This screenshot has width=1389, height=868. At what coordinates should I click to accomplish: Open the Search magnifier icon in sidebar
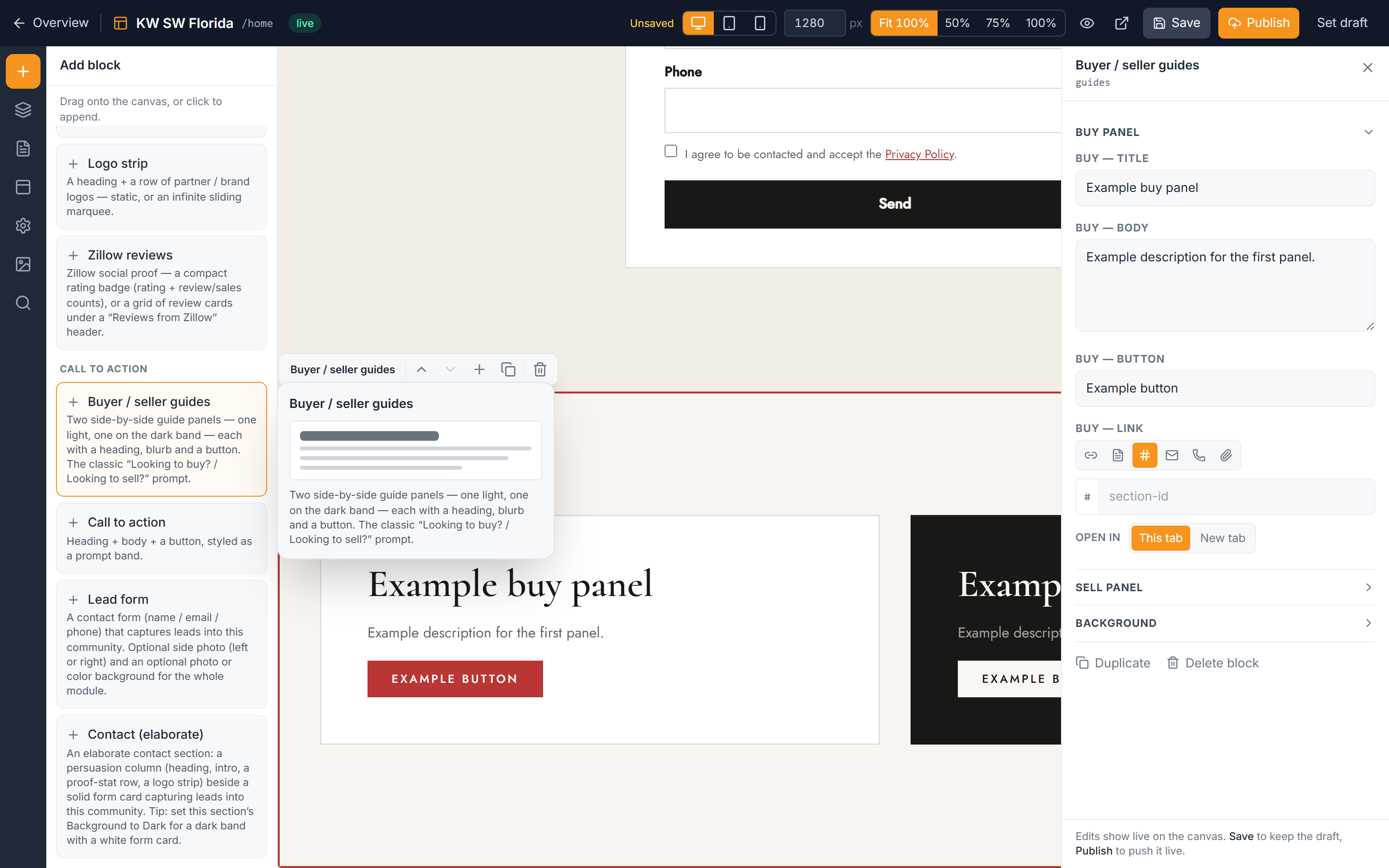(x=23, y=302)
